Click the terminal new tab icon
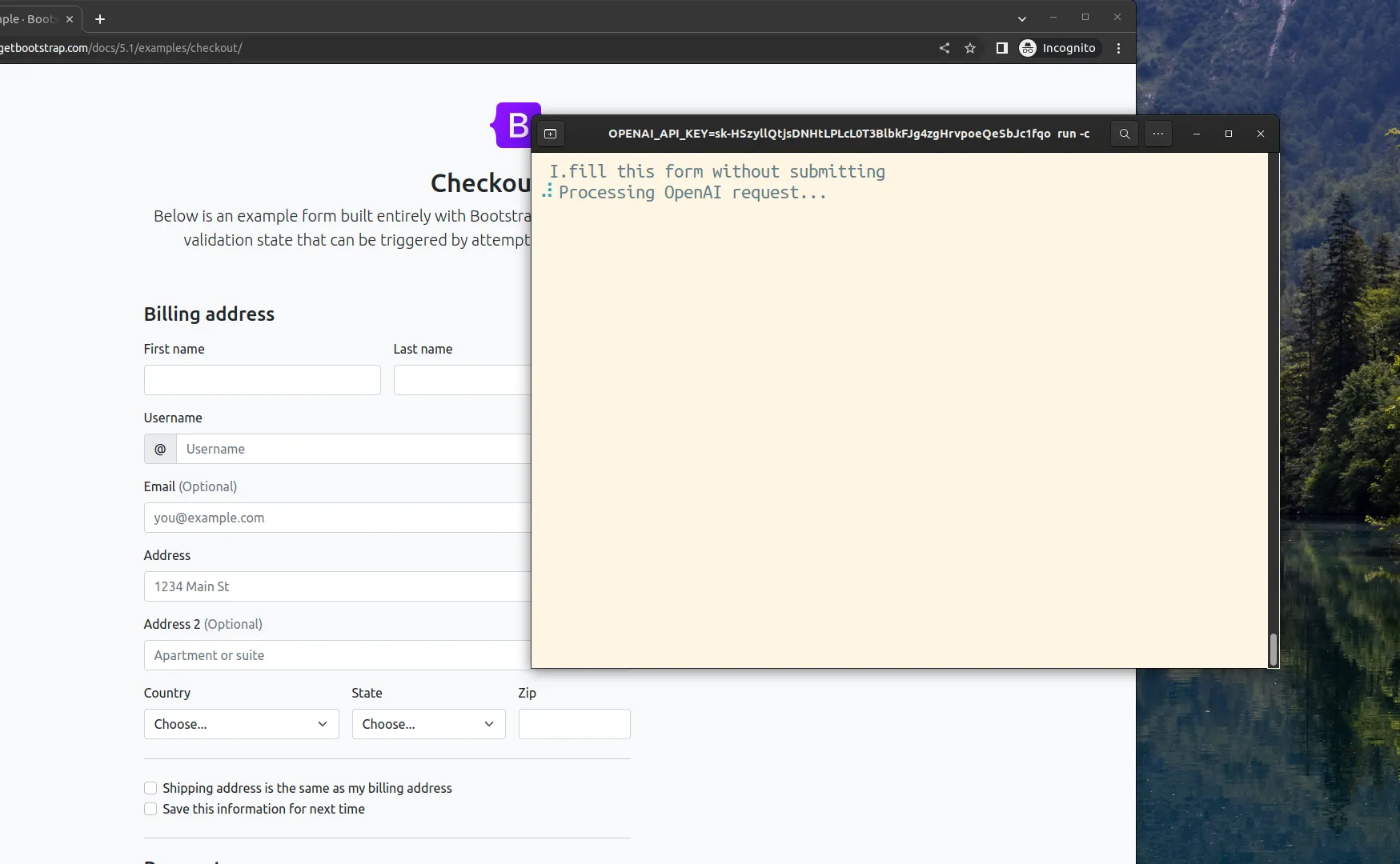This screenshot has width=1400, height=864. click(551, 134)
